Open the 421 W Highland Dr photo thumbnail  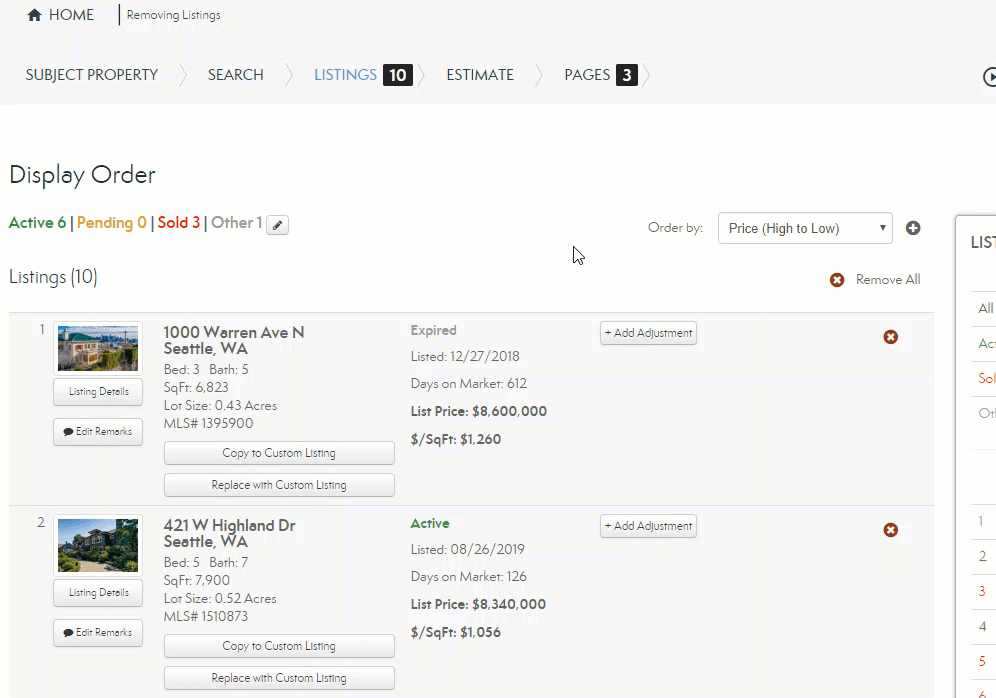pos(98,544)
